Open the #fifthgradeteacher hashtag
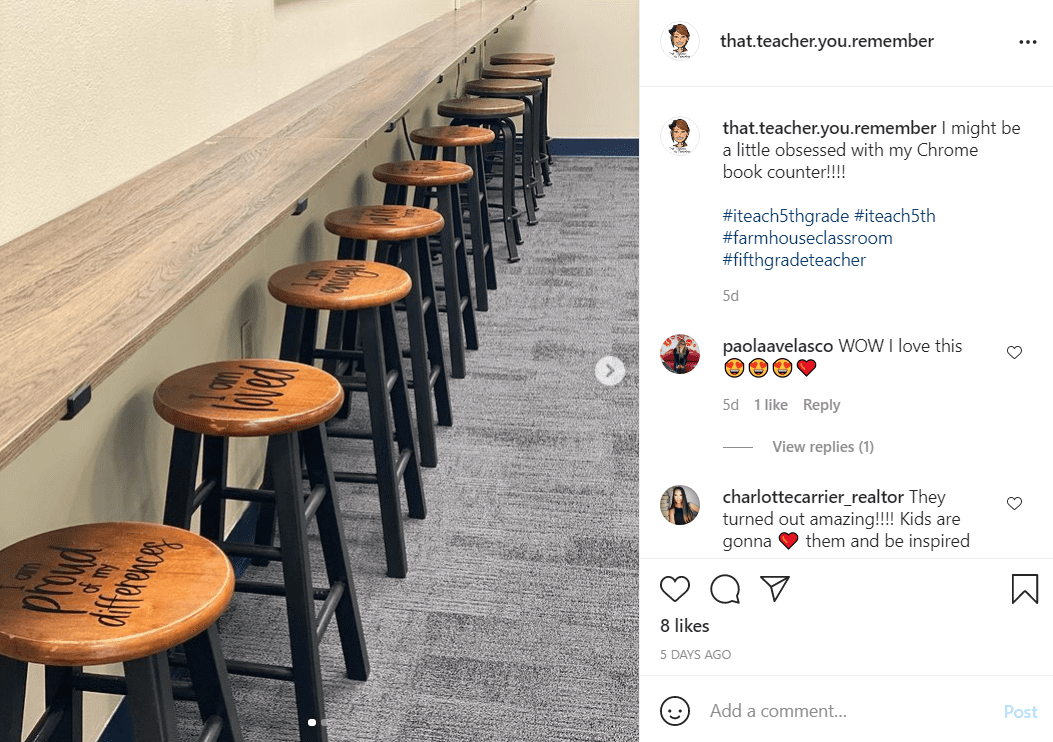Viewport: 1053px width, 742px height. (794, 261)
